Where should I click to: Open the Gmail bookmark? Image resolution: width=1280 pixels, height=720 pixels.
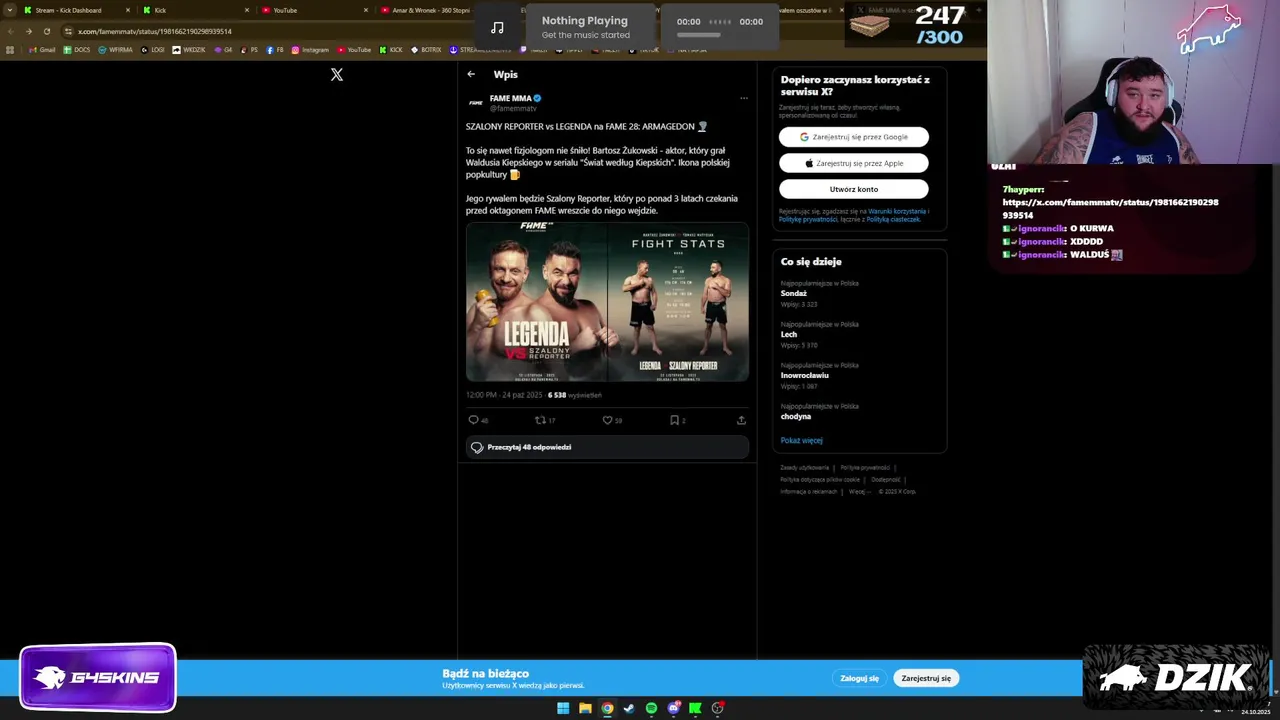tap(42, 49)
